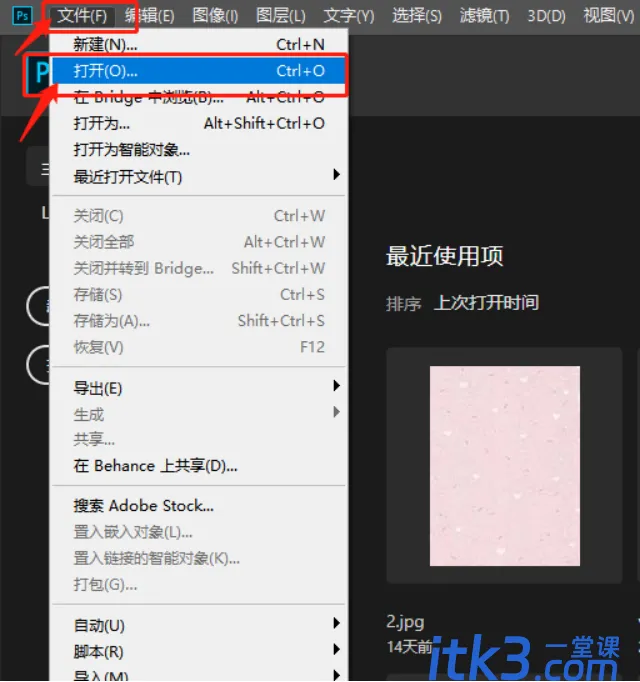Expand the 自动(U) submenu

pos(199,625)
